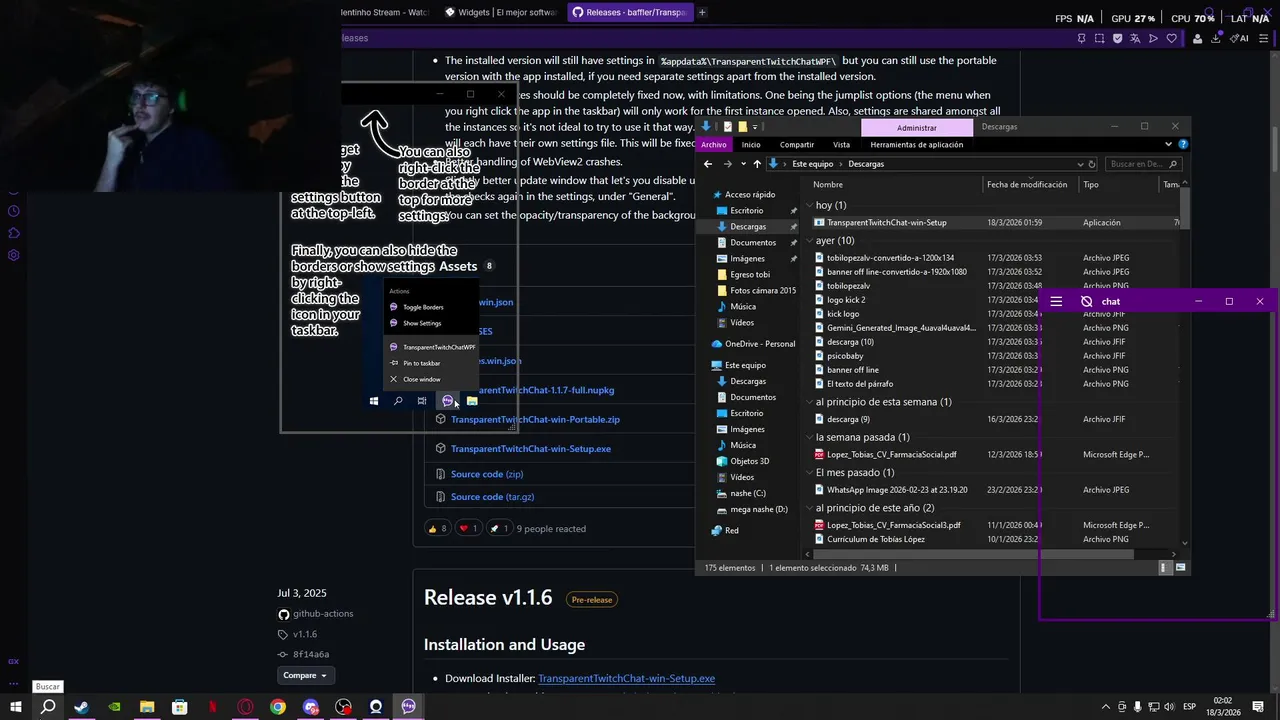Launch Microsoft Store from taskbar
Screen dimensions: 1280x720
coord(180,707)
